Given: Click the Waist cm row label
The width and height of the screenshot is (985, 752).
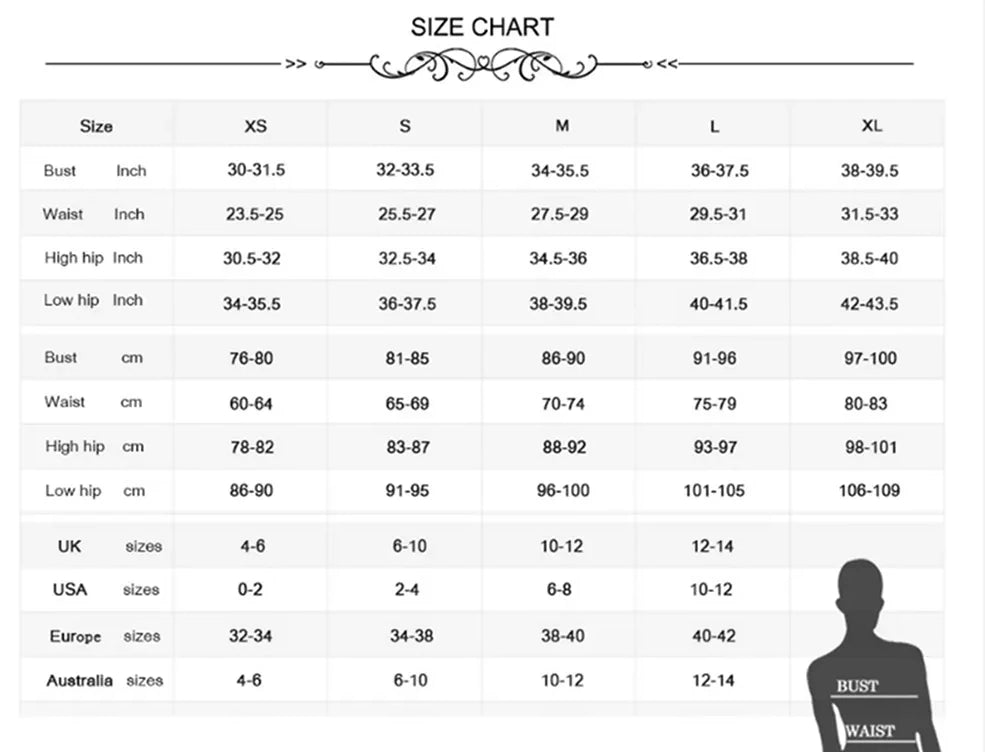Looking at the screenshot, I should coord(93,402).
